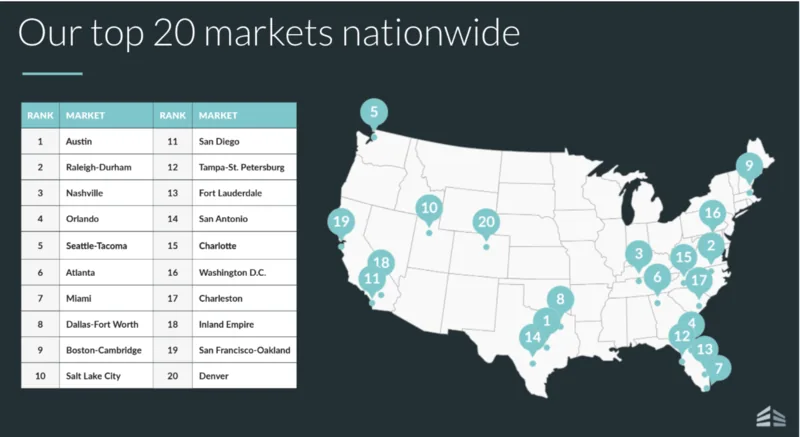Click map pin number 18 in California
Screen dimensions: 800x437
tap(381, 266)
